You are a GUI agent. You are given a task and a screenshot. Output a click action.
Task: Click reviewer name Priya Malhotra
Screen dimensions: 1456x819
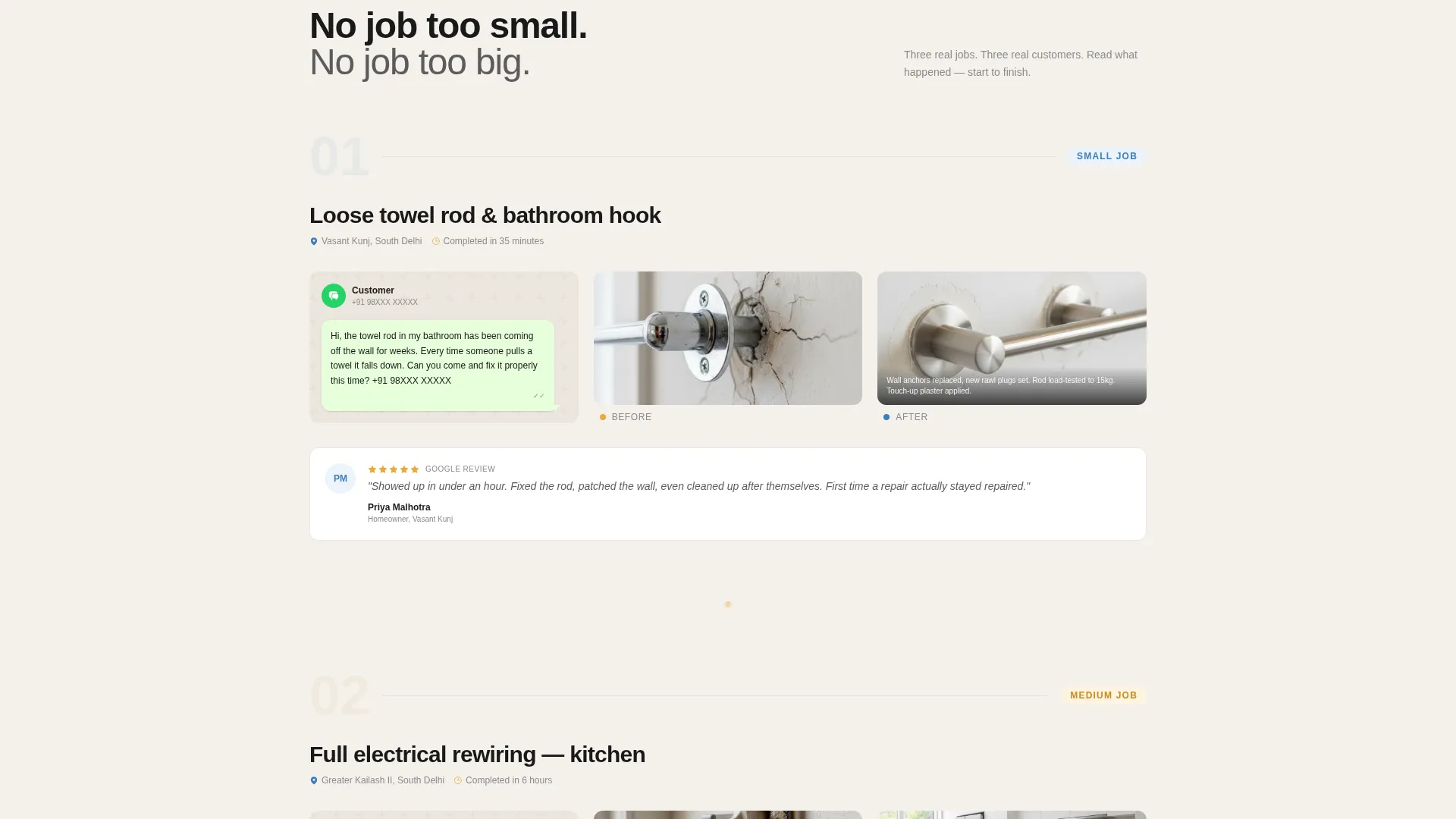(x=399, y=507)
